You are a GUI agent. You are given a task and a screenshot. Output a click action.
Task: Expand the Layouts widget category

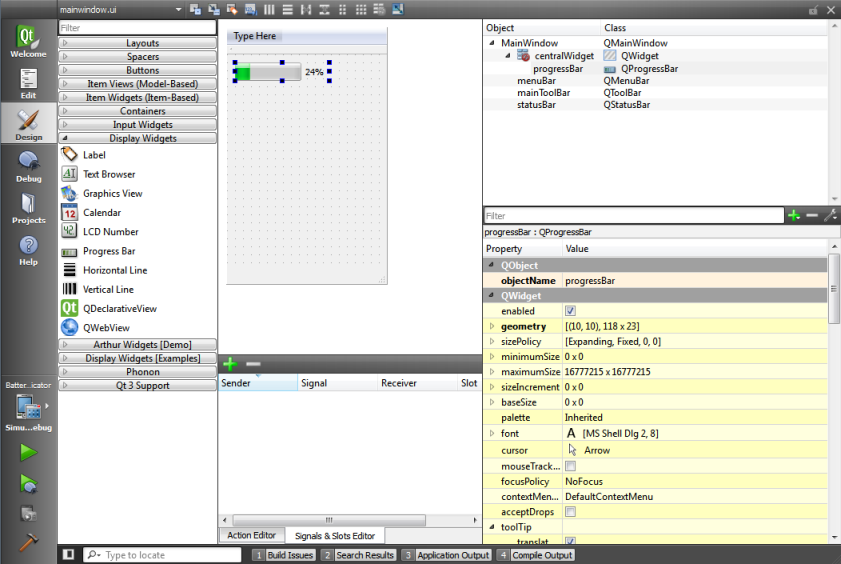142,43
